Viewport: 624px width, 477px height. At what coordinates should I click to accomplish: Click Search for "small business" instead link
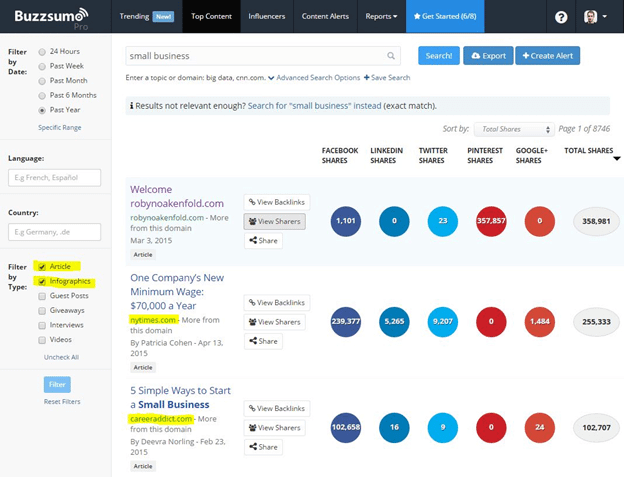click(314, 106)
